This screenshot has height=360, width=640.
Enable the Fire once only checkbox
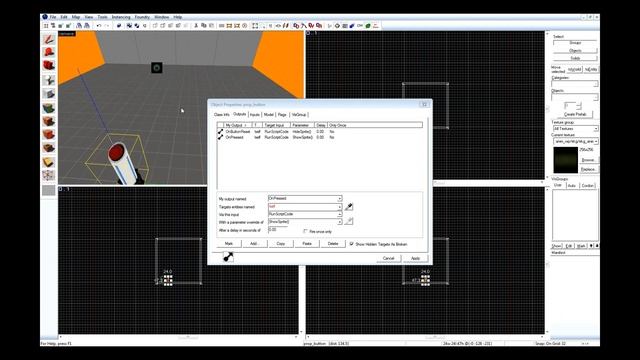tap(305, 231)
